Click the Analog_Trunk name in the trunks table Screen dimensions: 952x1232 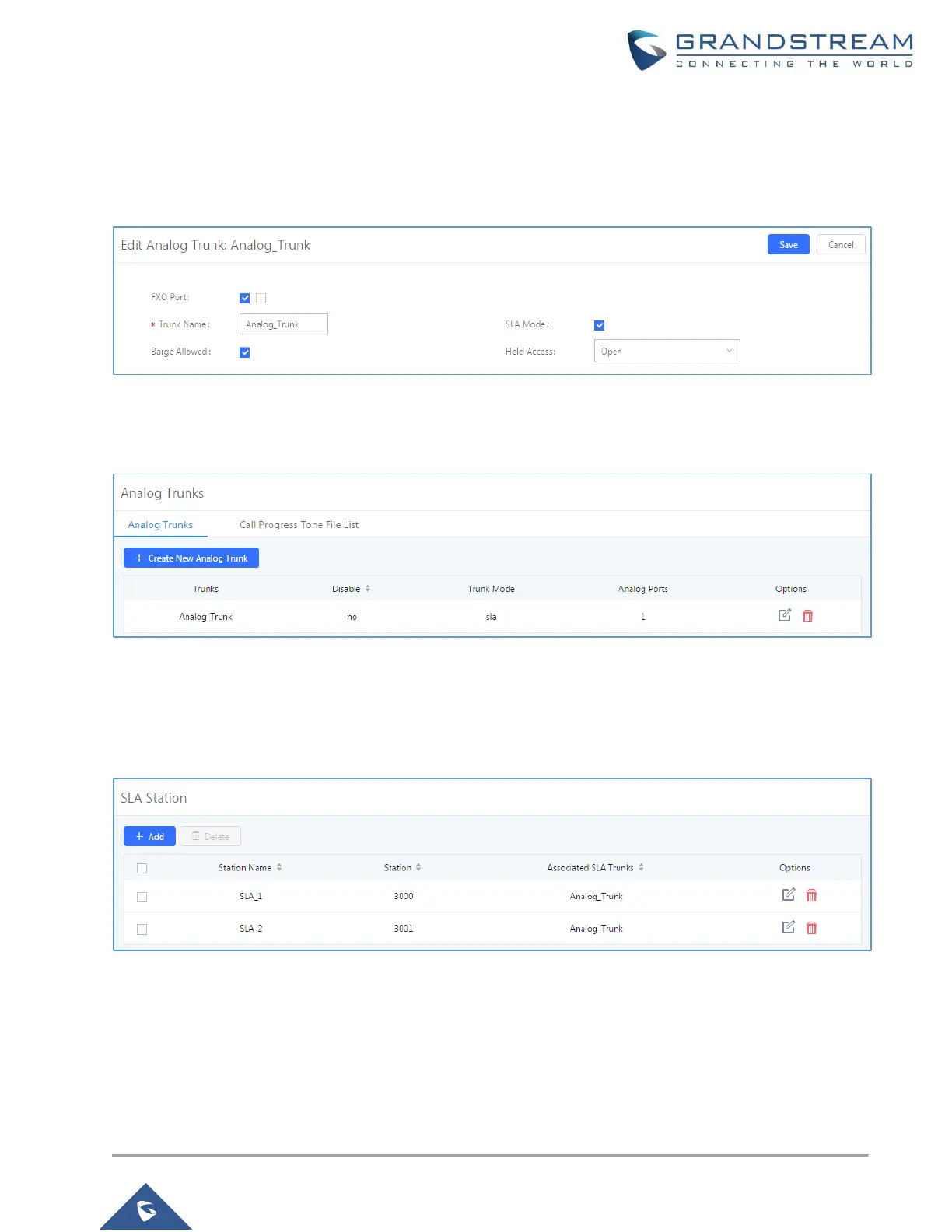click(x=205, y=617)
